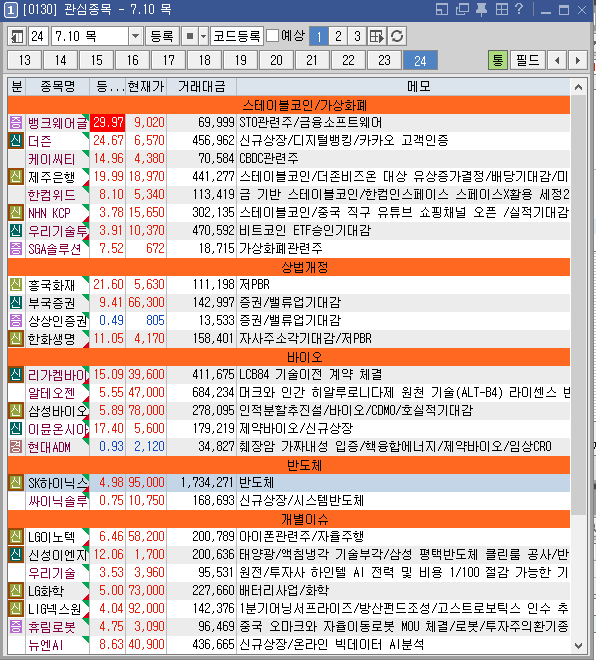
Task: Select the 알테오젠 stock row
Action: point(289,393)
